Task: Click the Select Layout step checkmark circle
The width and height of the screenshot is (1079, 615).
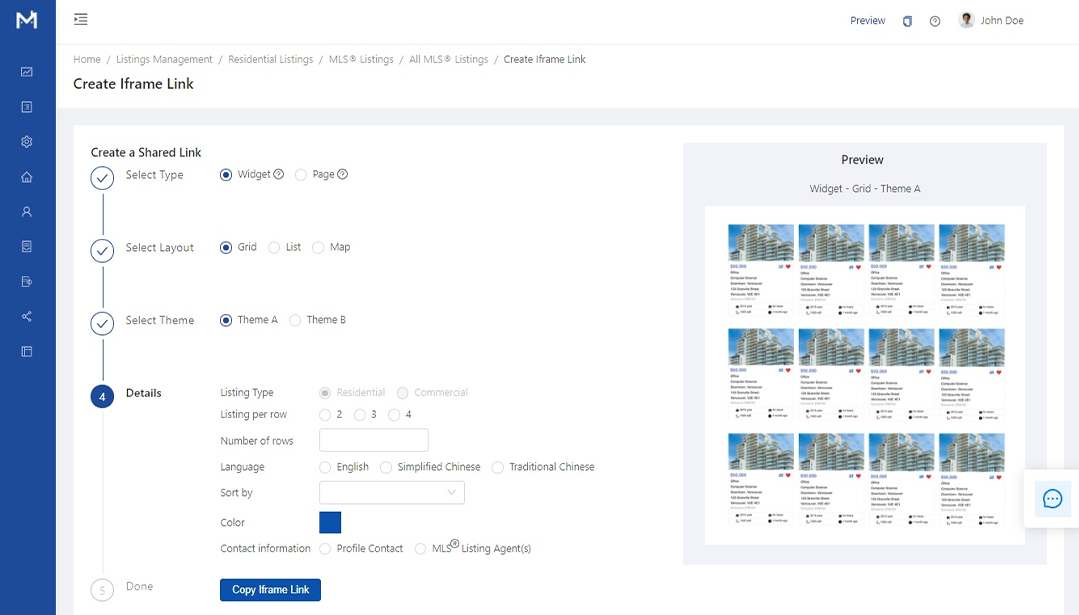Action: [103, 251]
